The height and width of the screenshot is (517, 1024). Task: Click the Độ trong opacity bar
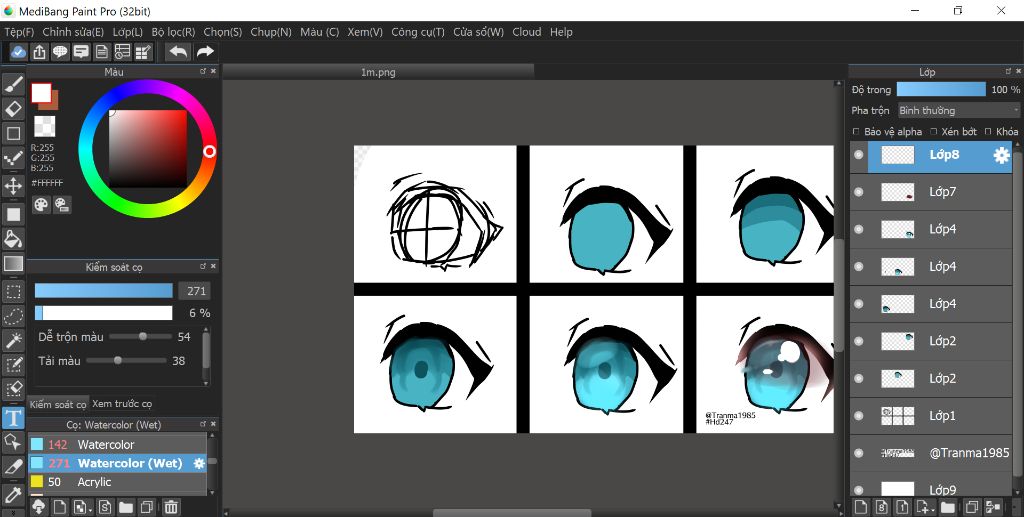[941, 89]
